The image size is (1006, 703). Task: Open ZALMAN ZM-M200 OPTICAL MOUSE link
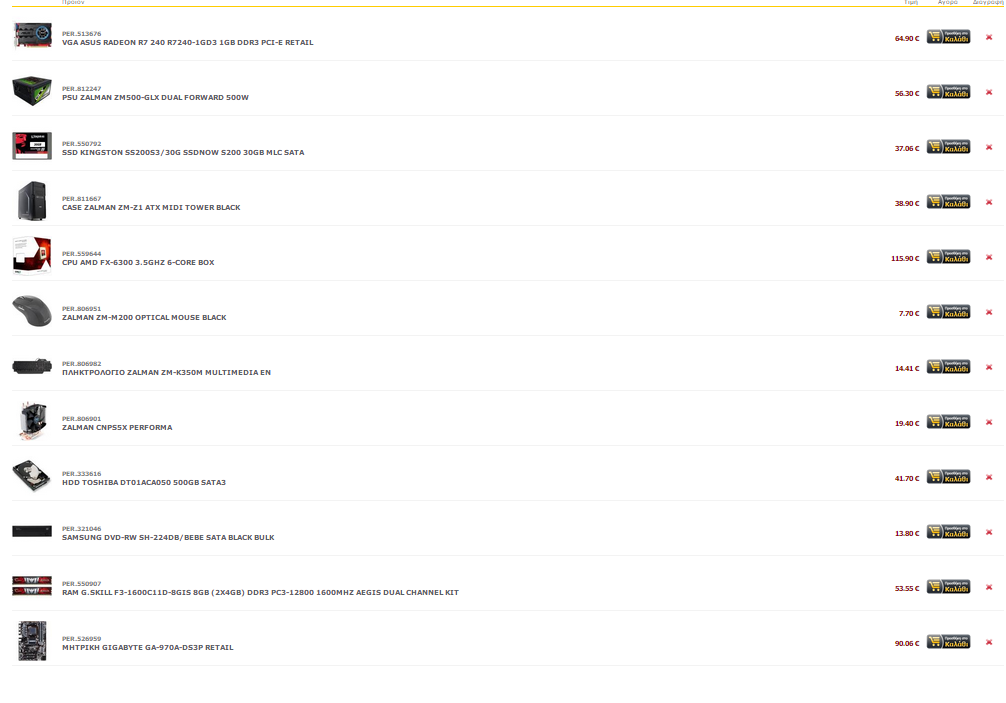[144, 318]
